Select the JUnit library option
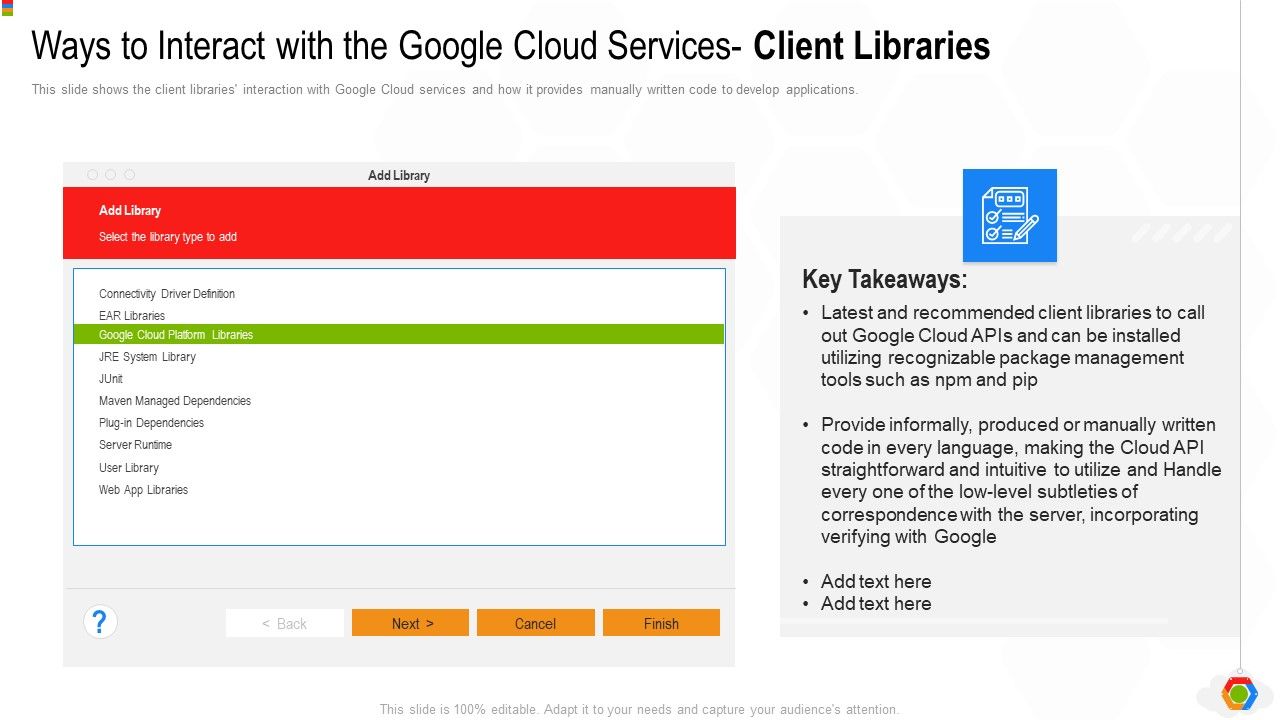 tap(110, 378)
